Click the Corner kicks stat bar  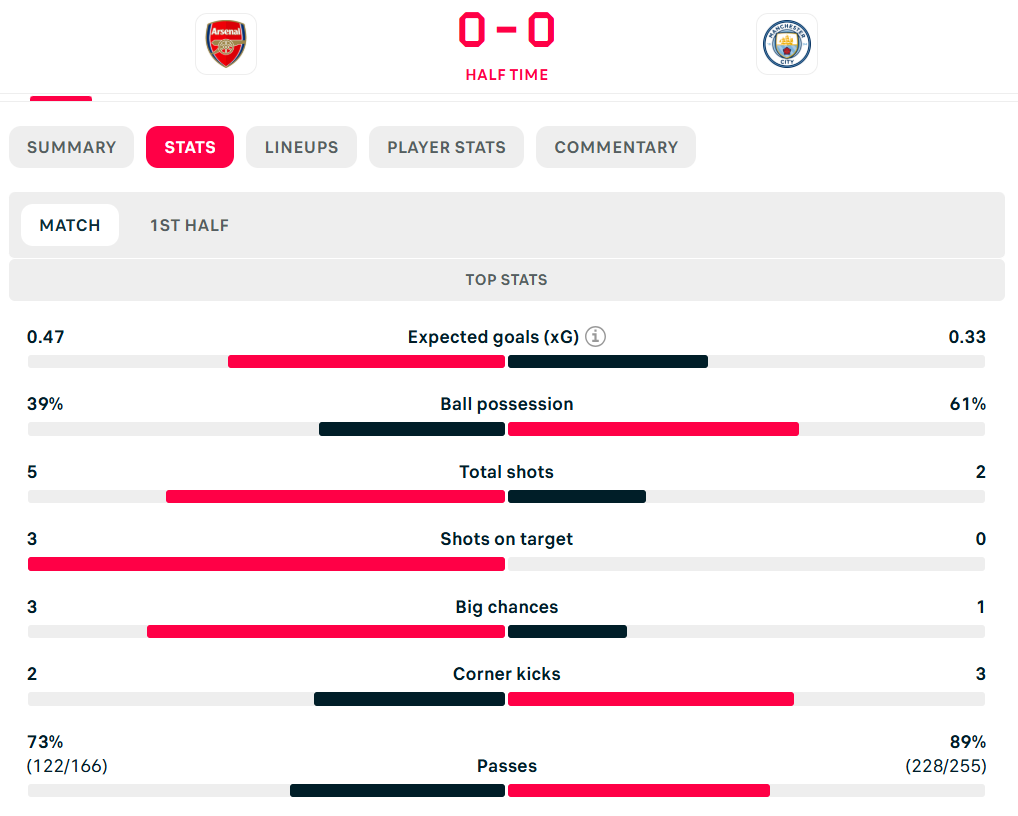pos(506,699)
